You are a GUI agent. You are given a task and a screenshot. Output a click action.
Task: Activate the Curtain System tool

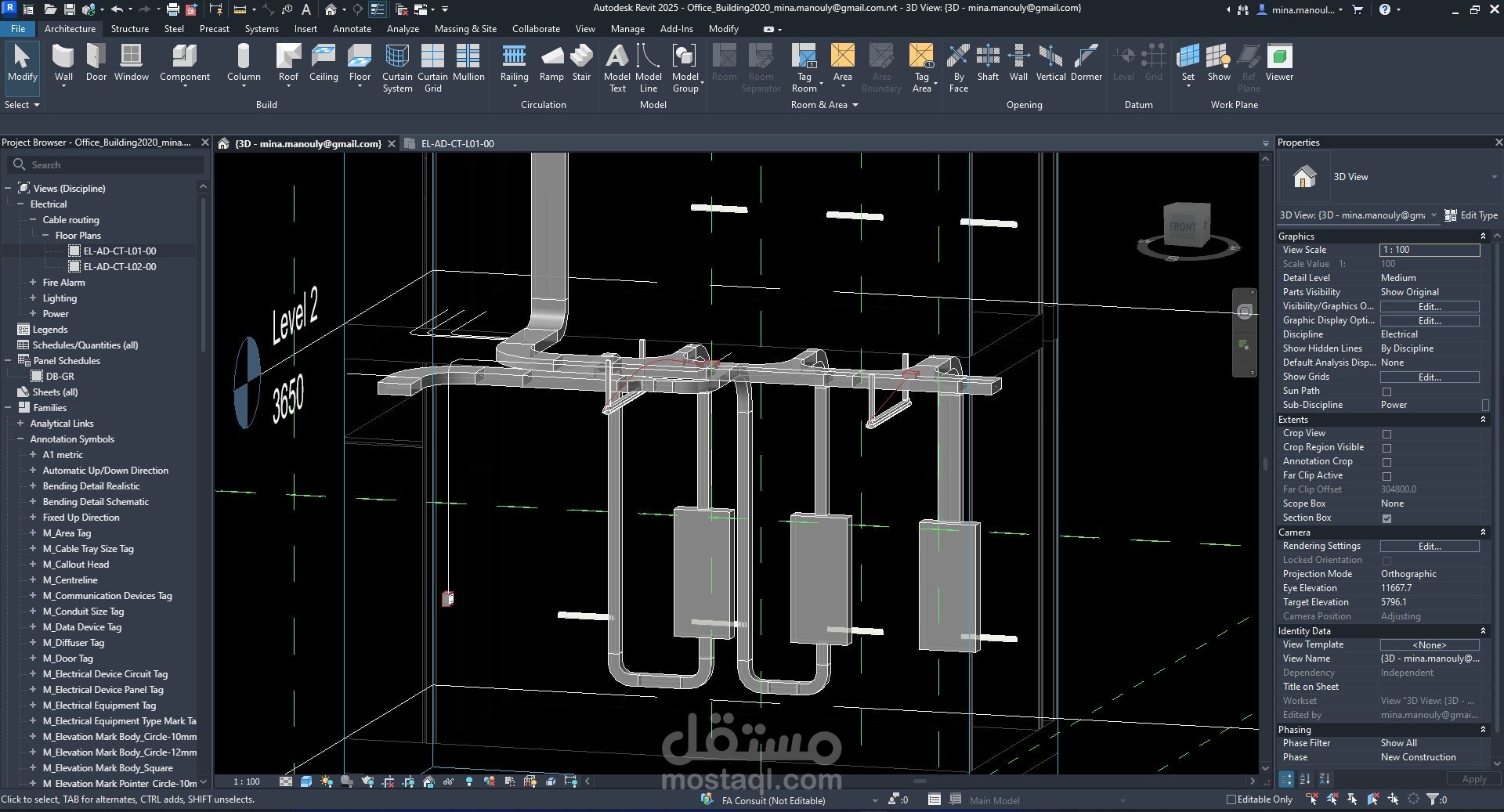coord(397,68)
